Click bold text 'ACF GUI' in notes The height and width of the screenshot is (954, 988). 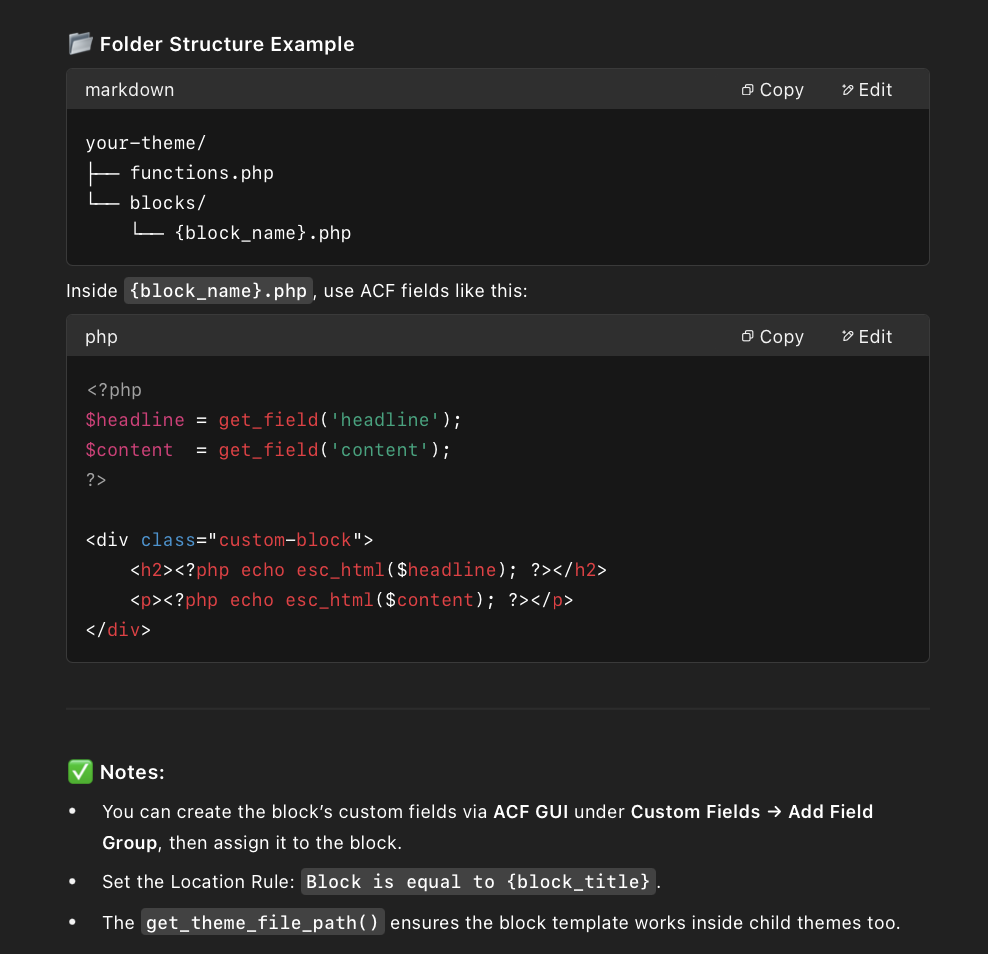pyautogui.click(x=531, y=812)
